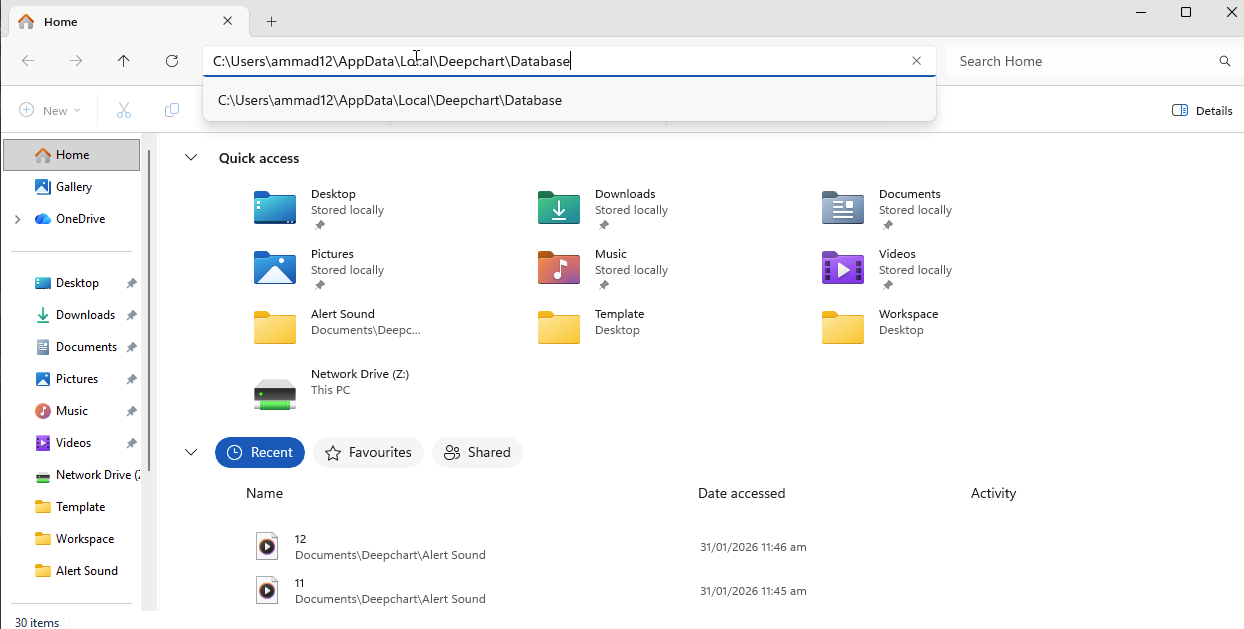The height and width of the screenshot is (629, 1244).
Task: Switch to the Favourites tab
Action: 368,452
